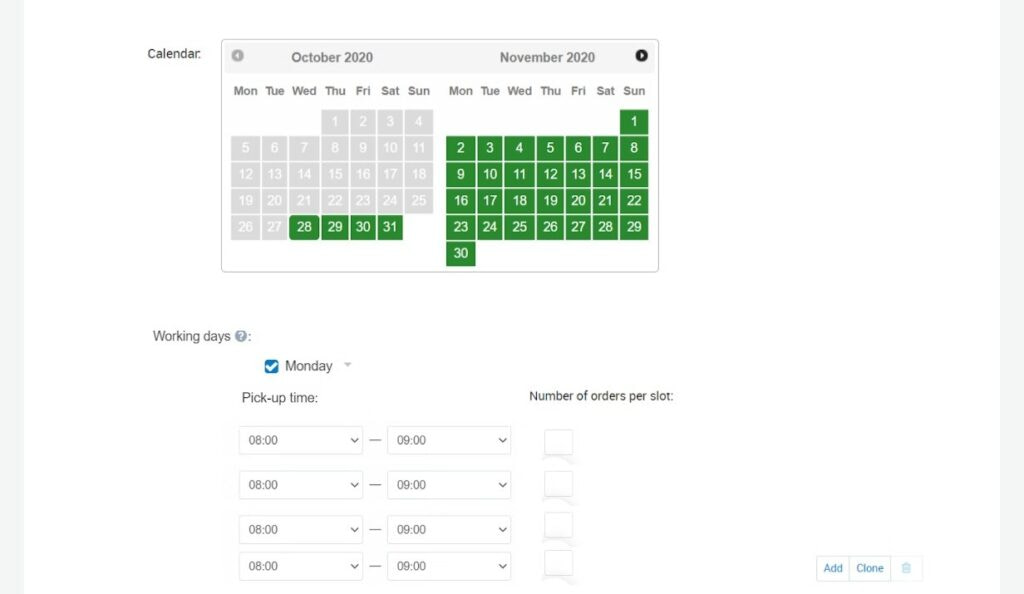Select October 31 in the calendar
1024x594 pixels.
coord(390,227)
